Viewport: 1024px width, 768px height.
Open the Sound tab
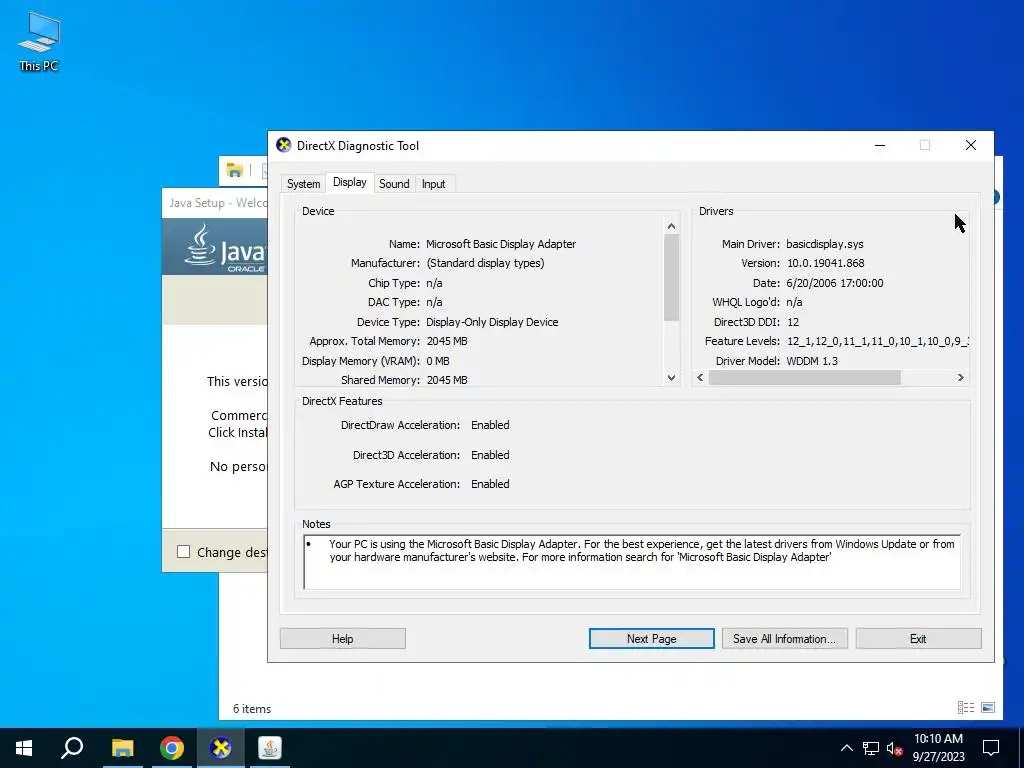[394, 184]
